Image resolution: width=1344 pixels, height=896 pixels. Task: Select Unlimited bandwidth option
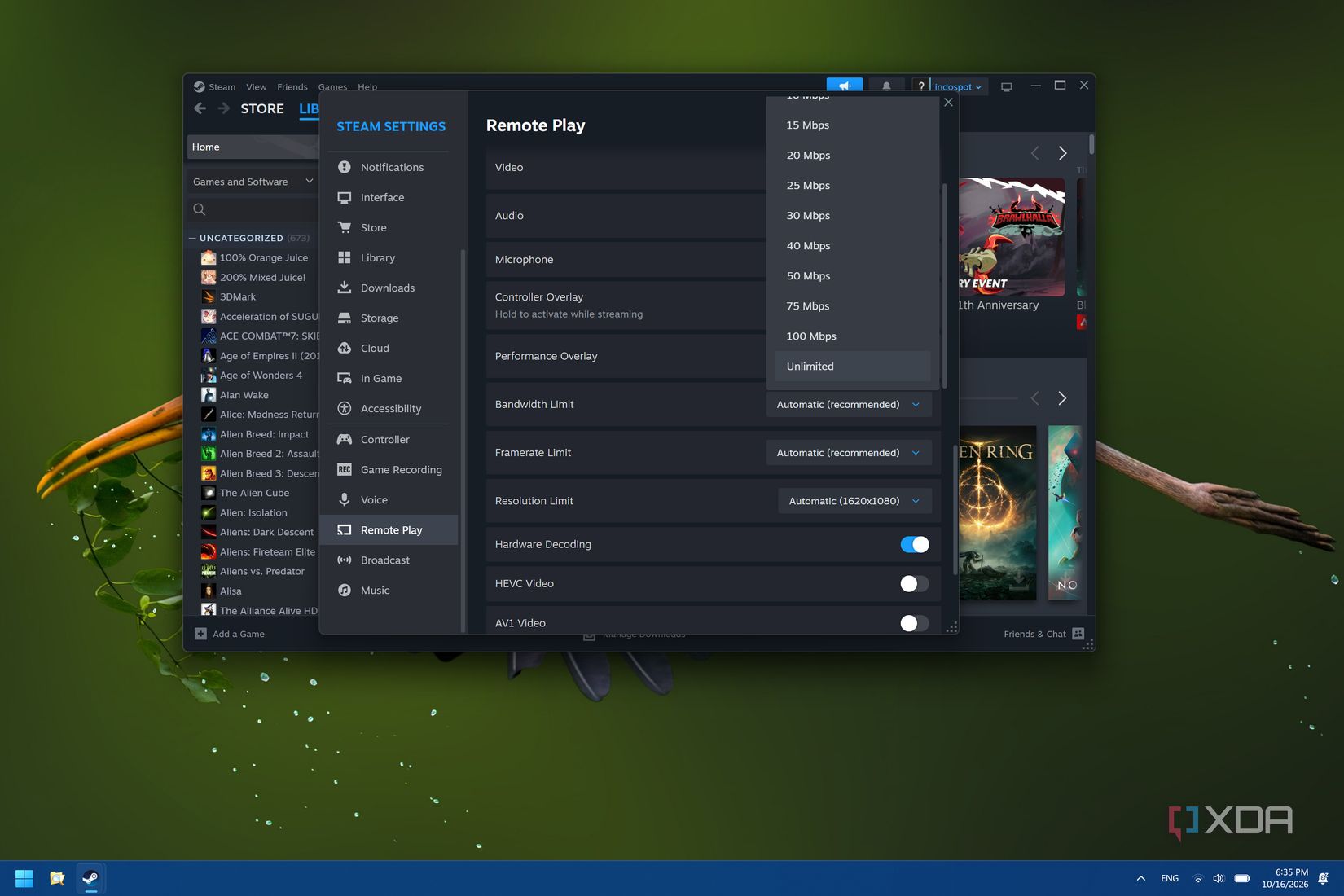pos(853,366)
